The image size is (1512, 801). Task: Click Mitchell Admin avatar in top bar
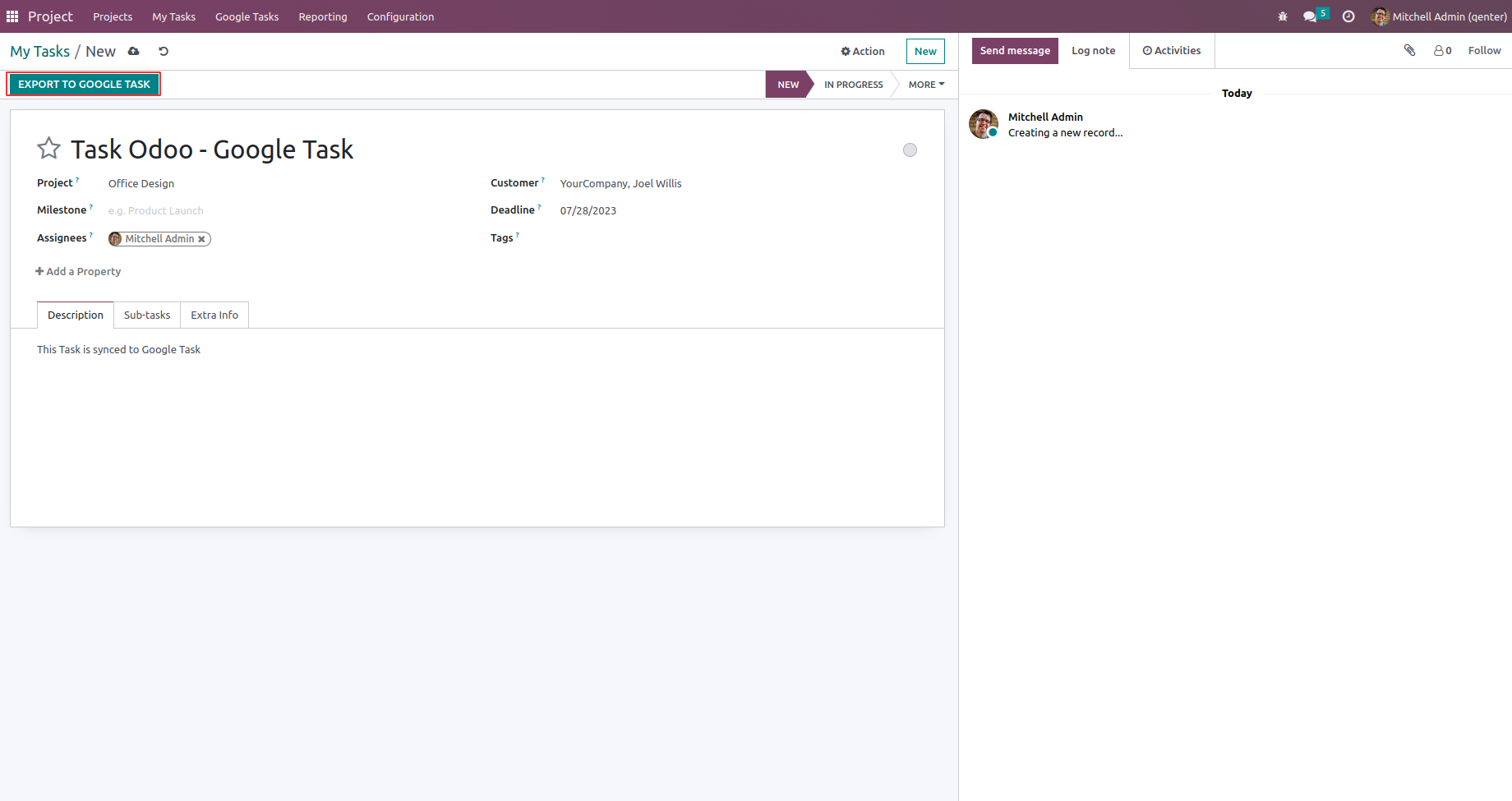pos(1381,16)
